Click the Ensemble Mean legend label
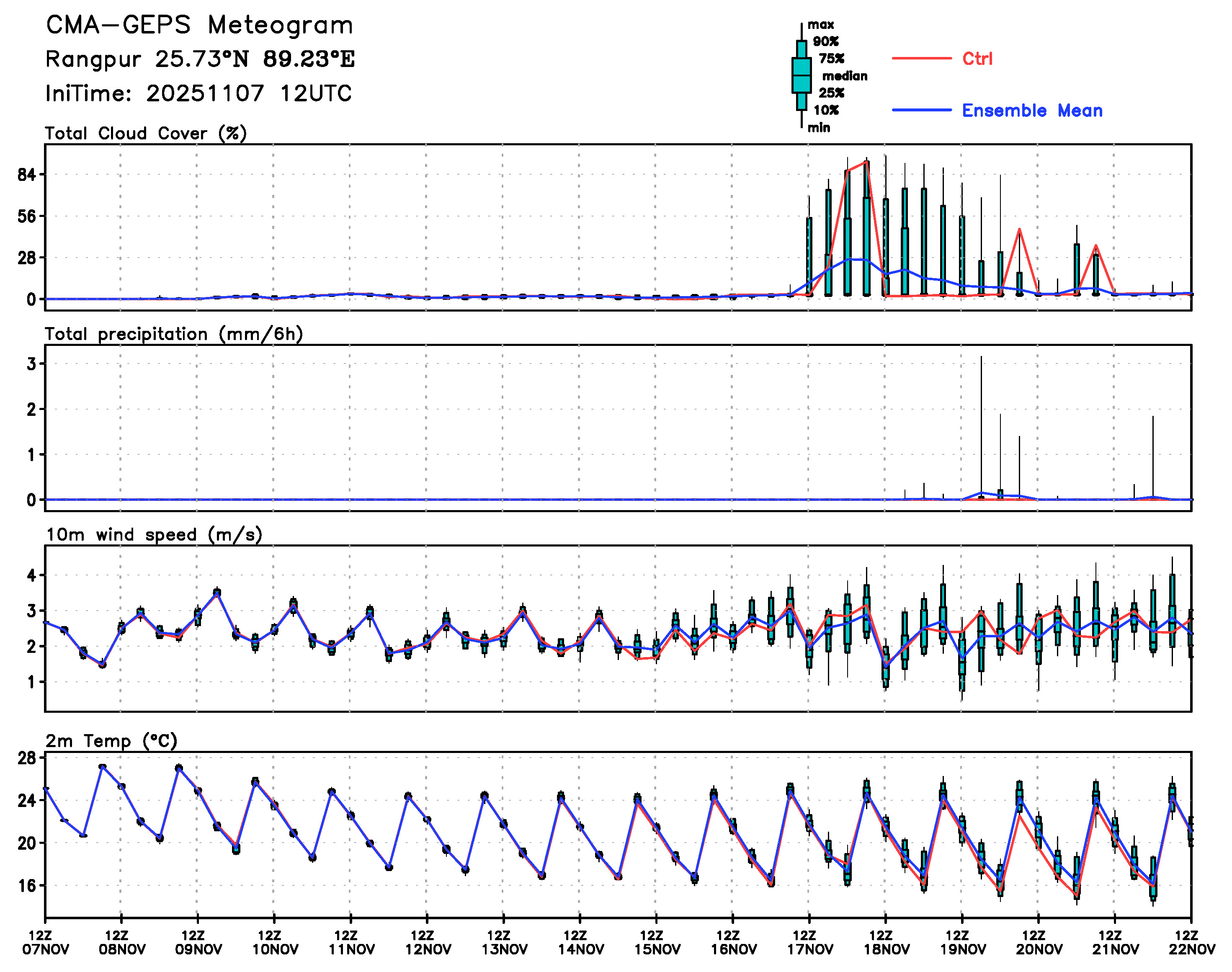The width and height of the screenshot is (1232, 972). [x=1032, y=111]
